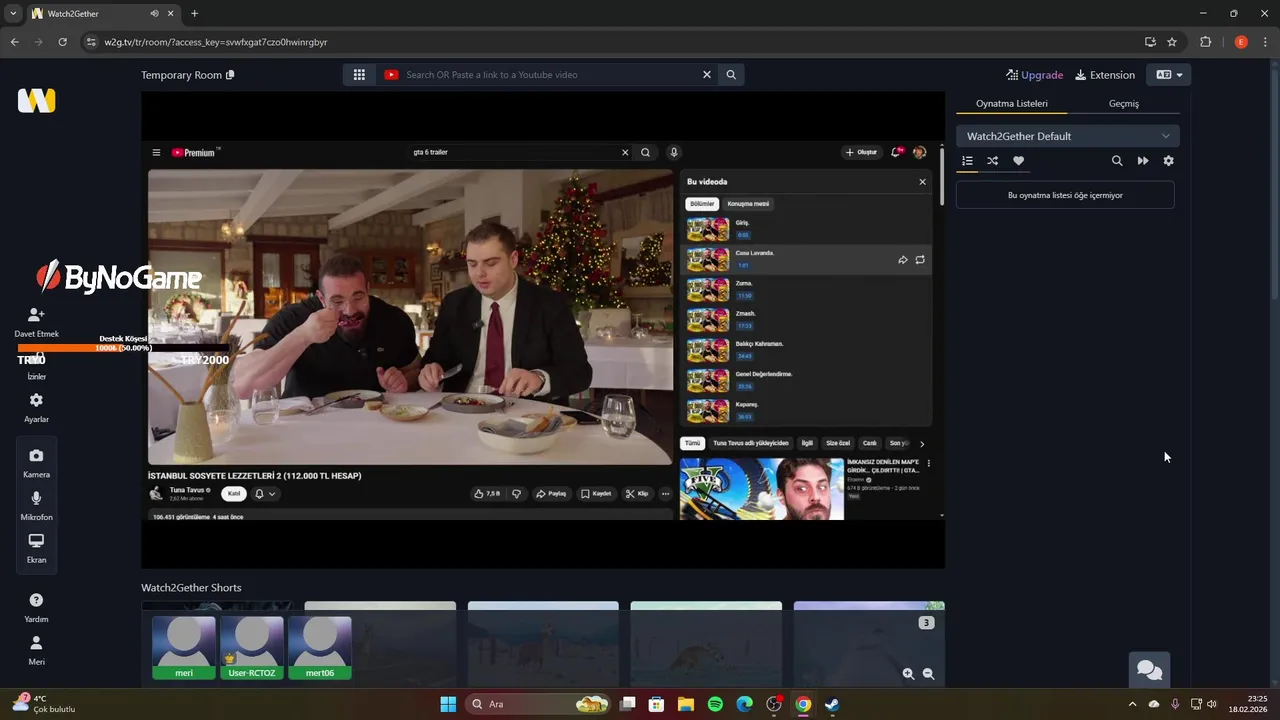The image size is (1280, 720).
Task: Click the magnifier button to search videos
Action: point(731,75)
